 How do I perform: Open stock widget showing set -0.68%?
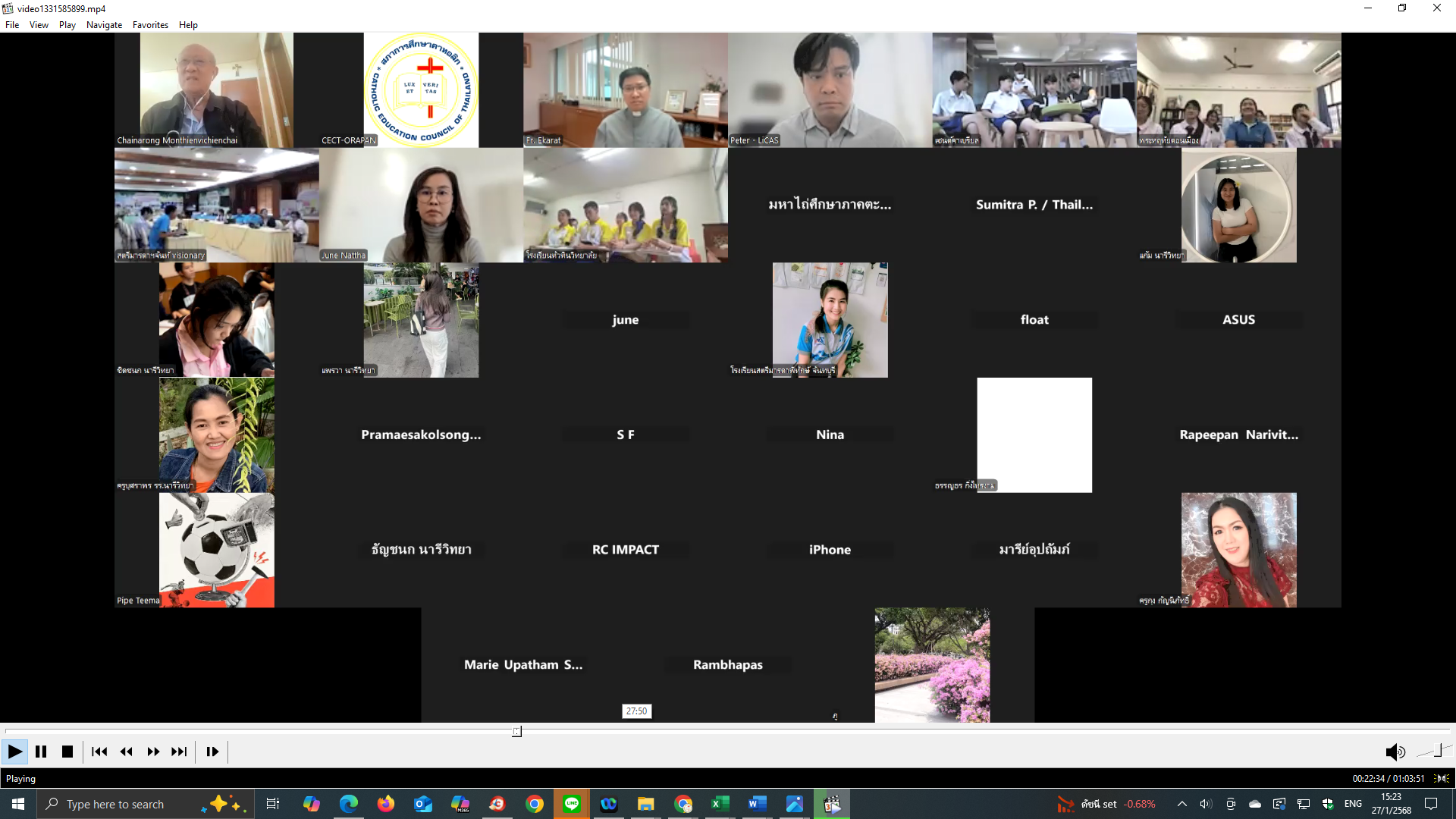(x=1107, y=804)
